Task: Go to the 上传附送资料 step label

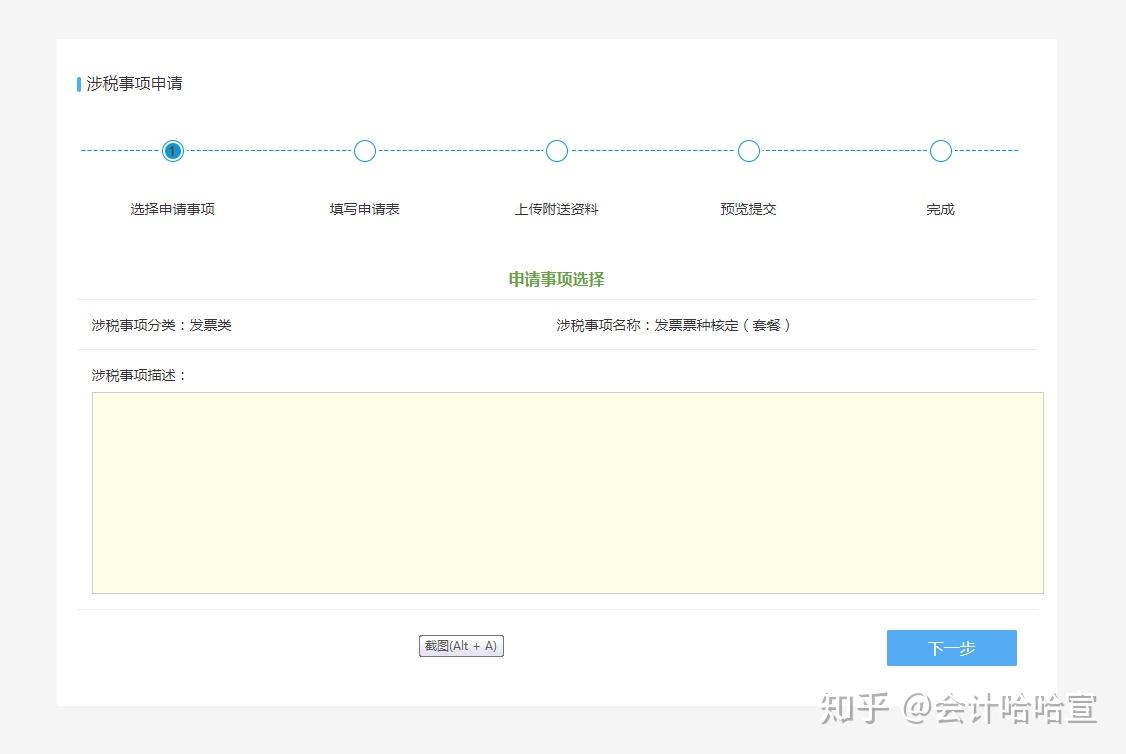Action: [x=556, y=209]
